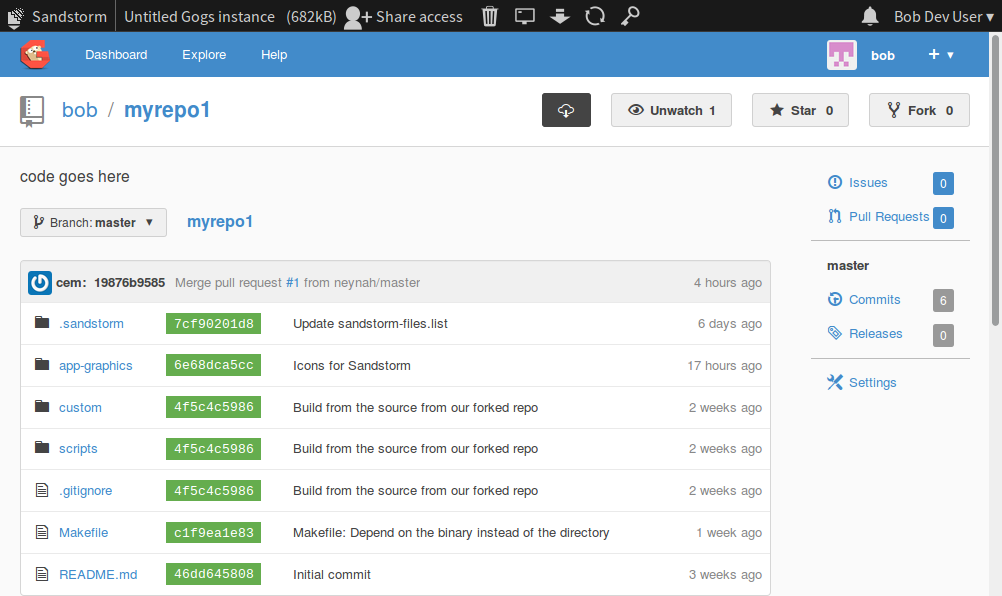Click commit hash 7cf90201d8
Viewport: 1002px width, 596px height.
point(212,323)
